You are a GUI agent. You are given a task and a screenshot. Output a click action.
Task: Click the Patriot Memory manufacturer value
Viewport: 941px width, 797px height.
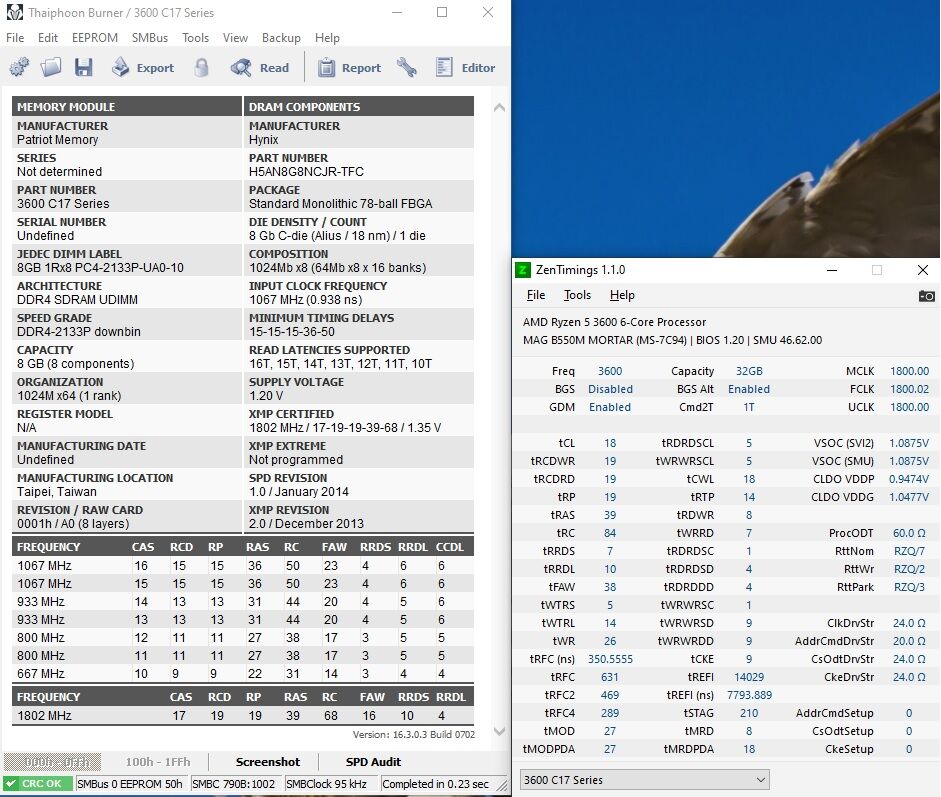tap(58, 140)
